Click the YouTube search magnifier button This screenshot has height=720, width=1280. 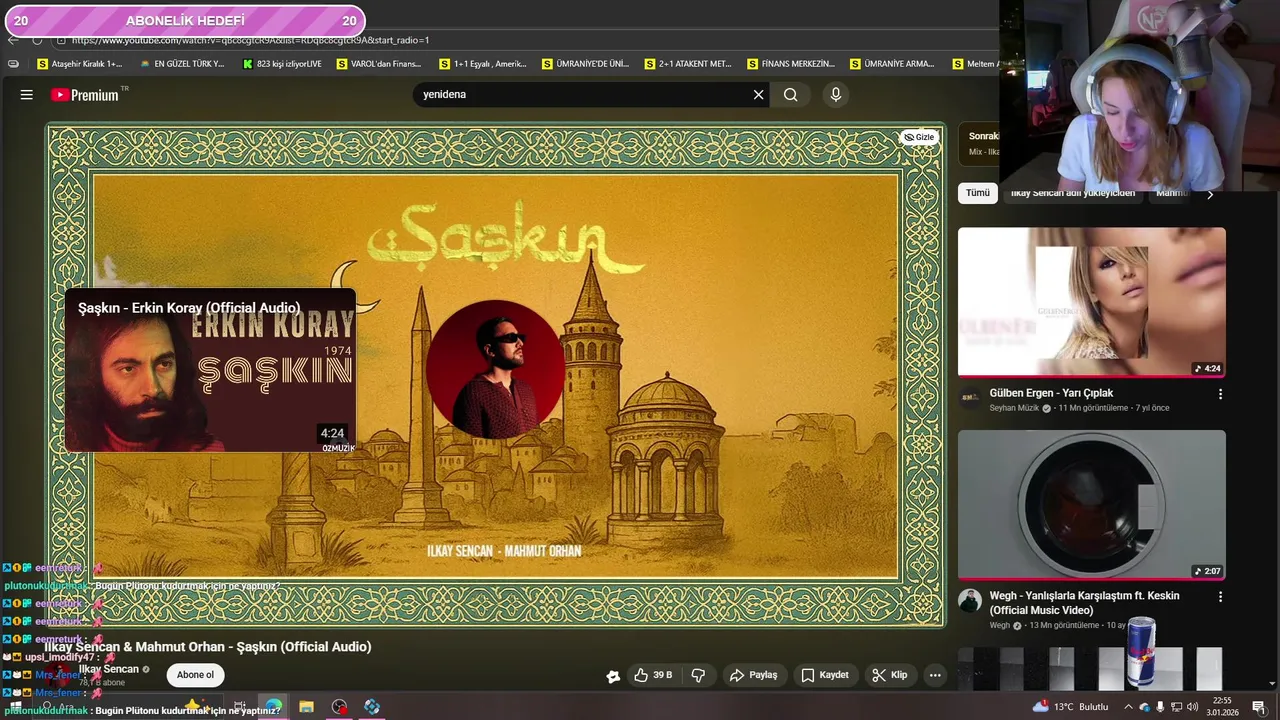pyautogui.click(x=791, y=95)
